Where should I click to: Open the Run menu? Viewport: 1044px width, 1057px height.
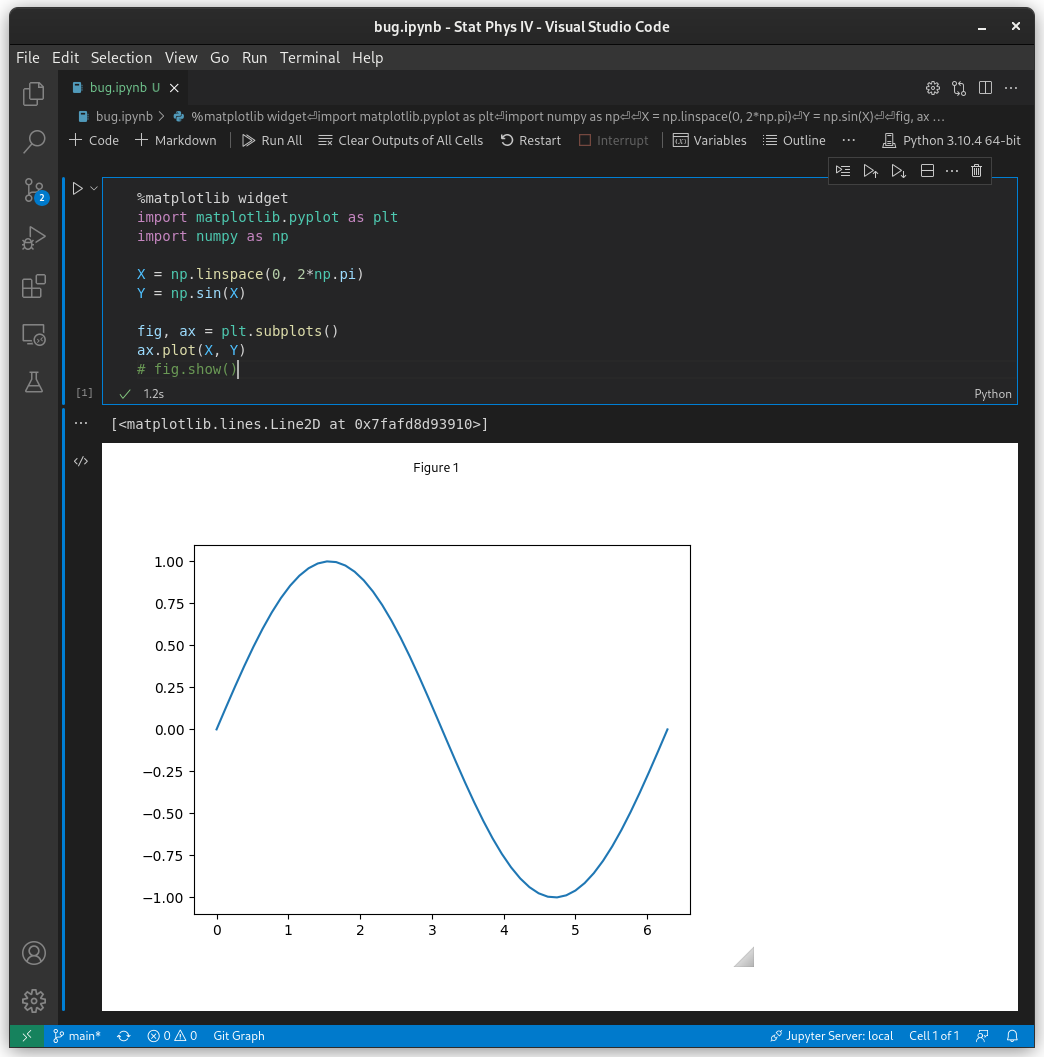[x=254, y=58]
